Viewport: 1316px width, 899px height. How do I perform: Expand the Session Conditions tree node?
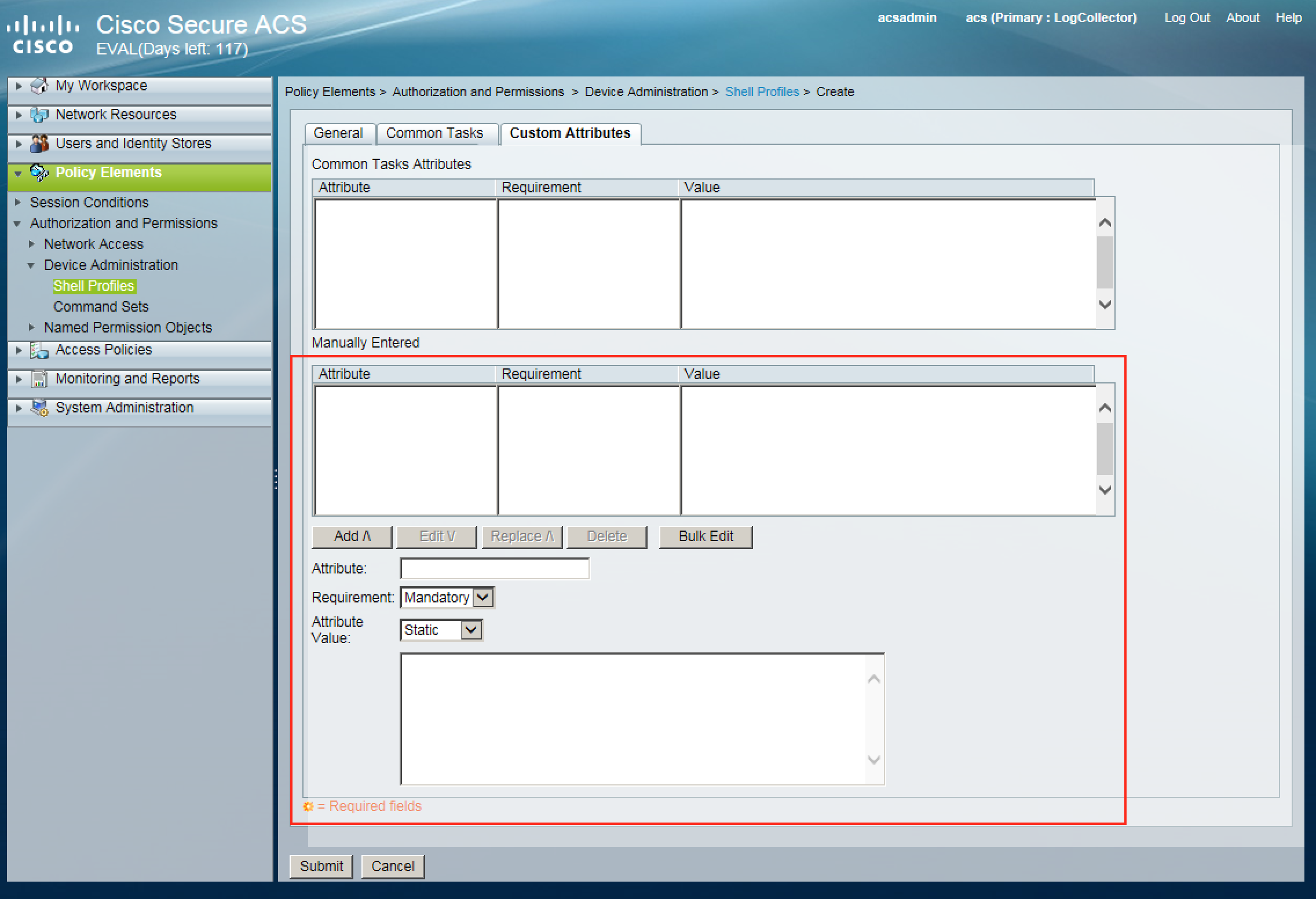[18, 202]
